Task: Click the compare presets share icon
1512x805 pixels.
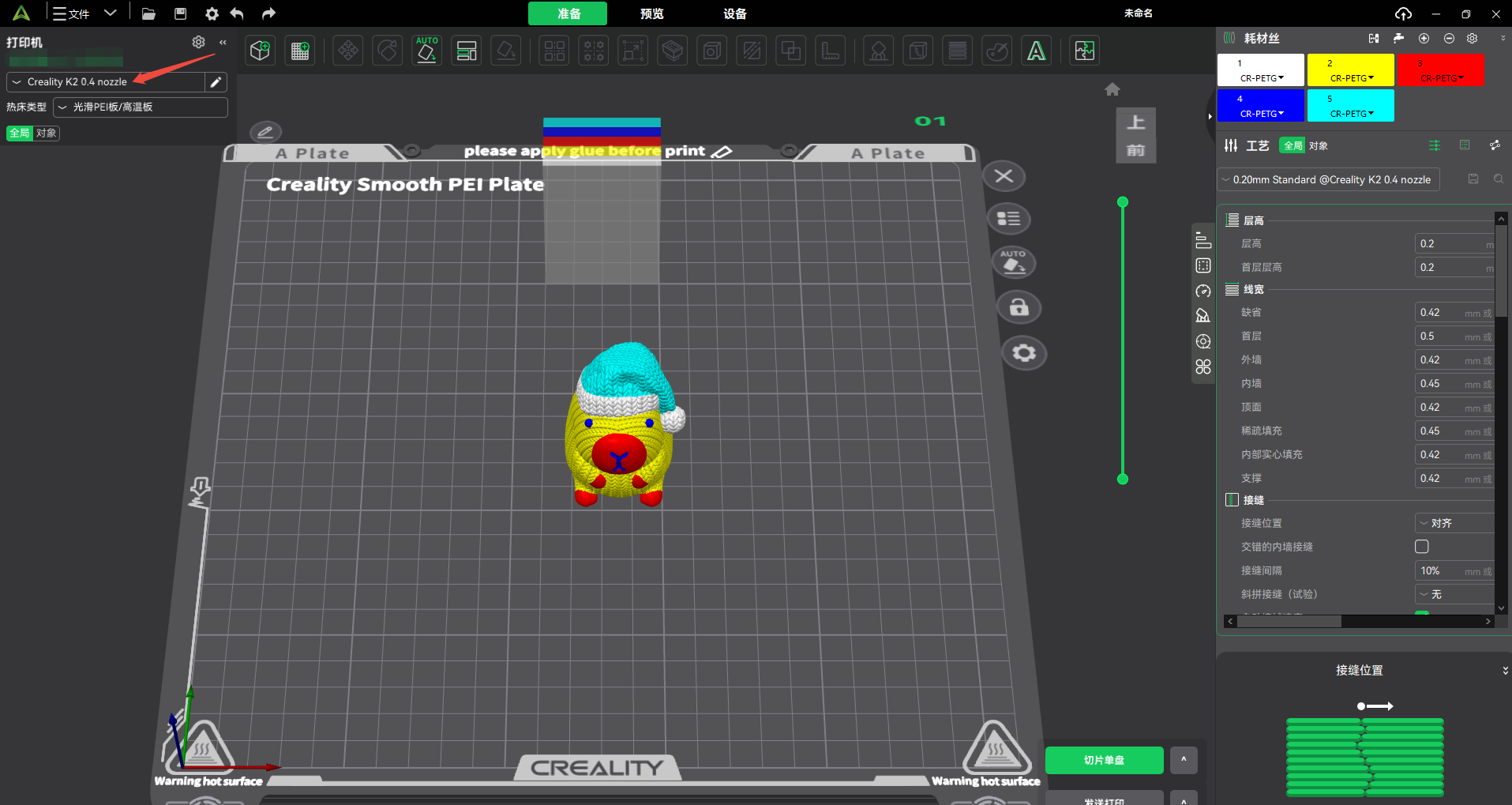Action: 1495,145
